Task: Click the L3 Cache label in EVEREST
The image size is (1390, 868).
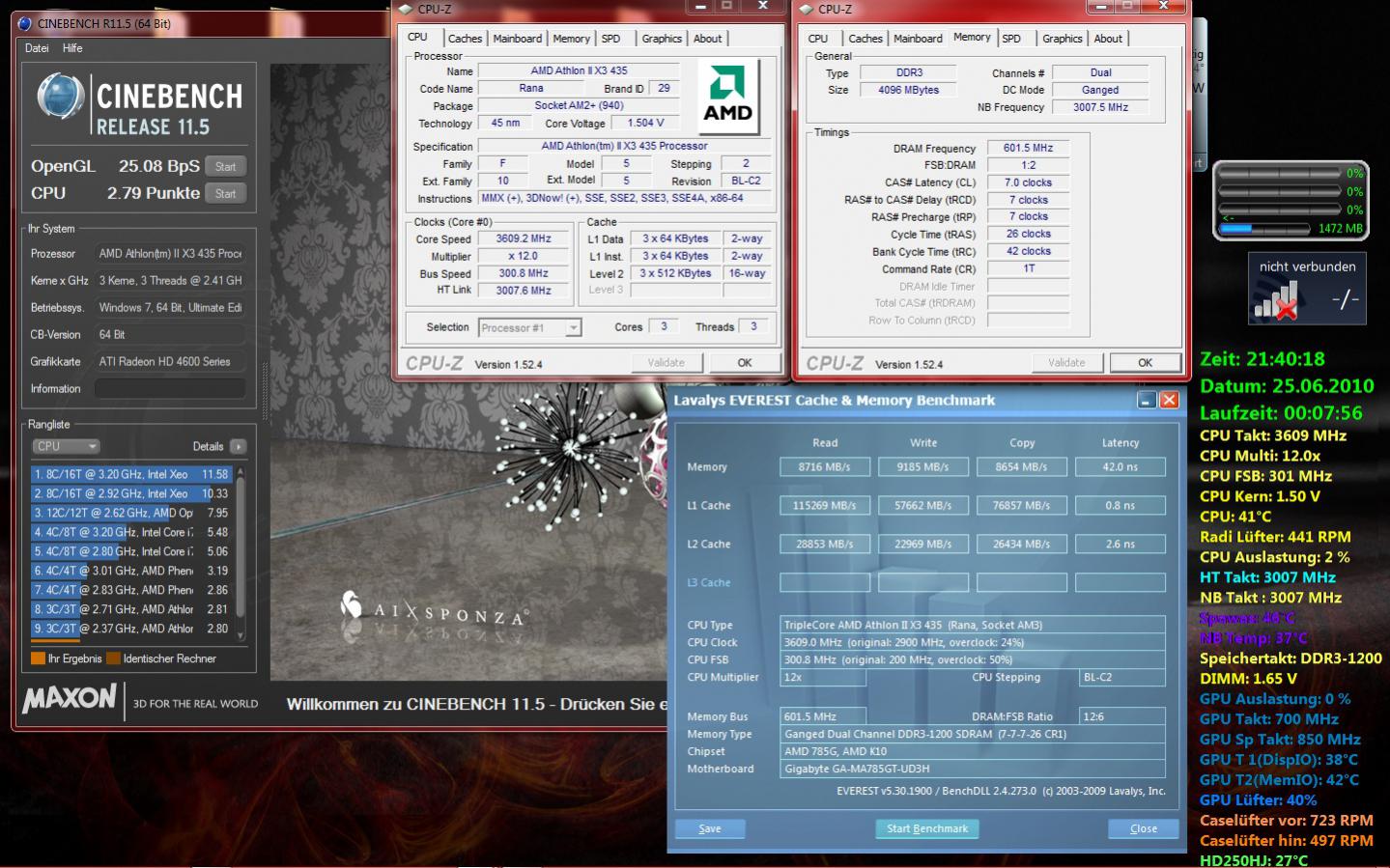Action: (x=708, y=582)
